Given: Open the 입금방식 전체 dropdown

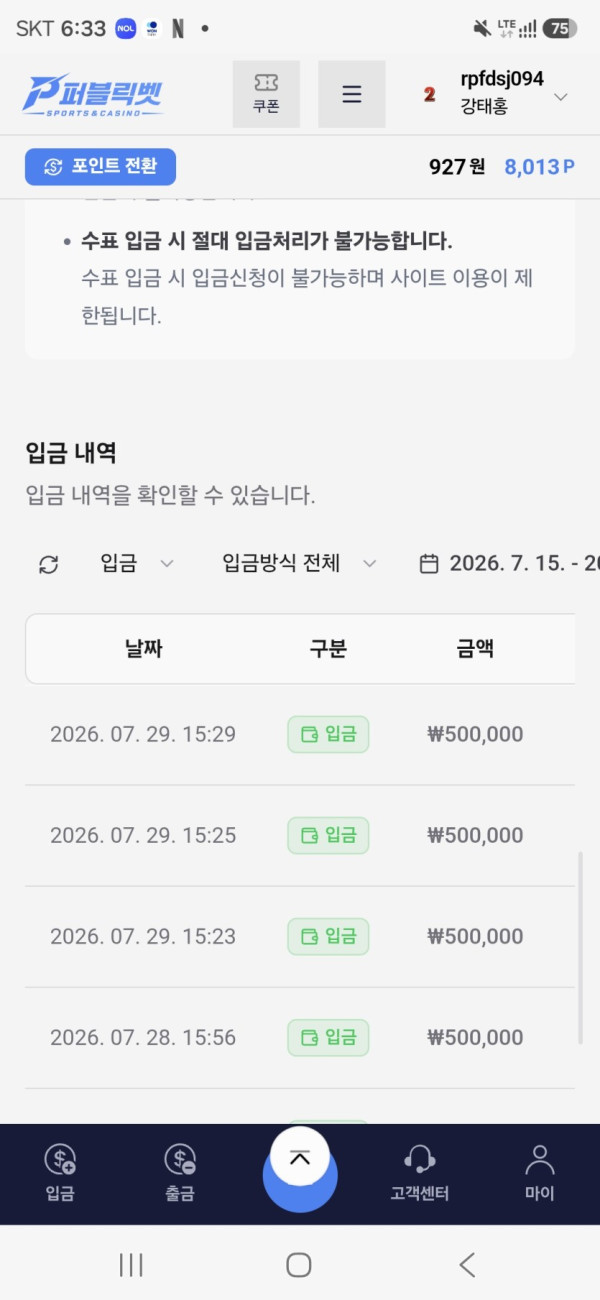Looking at the screenshot, I should pyautogui.click(x=299, y=564).
